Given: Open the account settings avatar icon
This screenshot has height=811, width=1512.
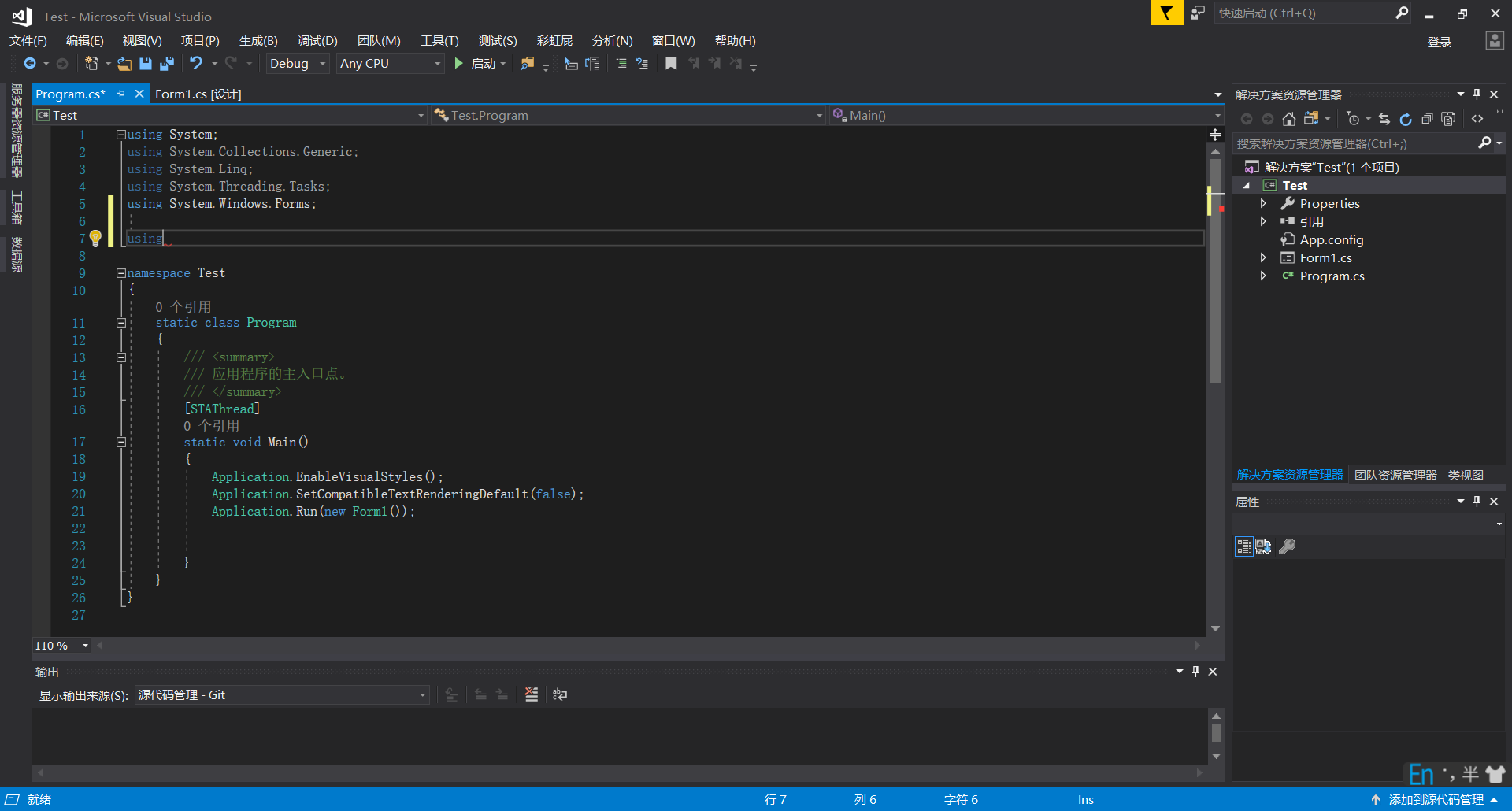Looking at the screenshot, I should click(x=1494, y=41).
